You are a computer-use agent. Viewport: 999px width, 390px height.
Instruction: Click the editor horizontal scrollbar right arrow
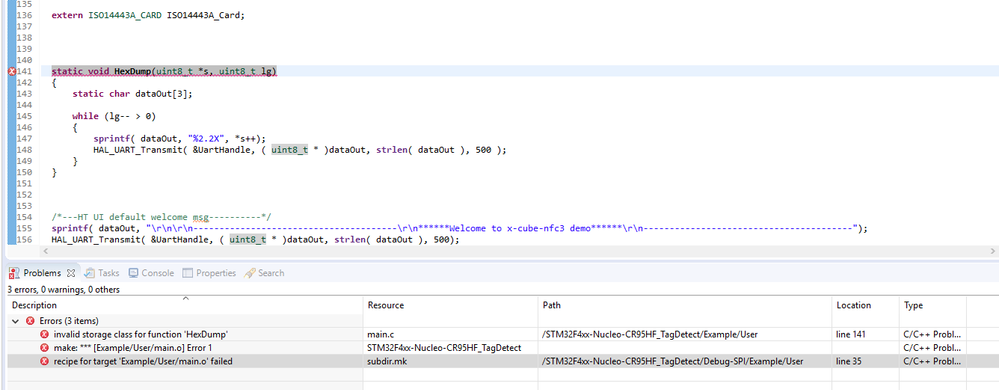coord(993,252)
